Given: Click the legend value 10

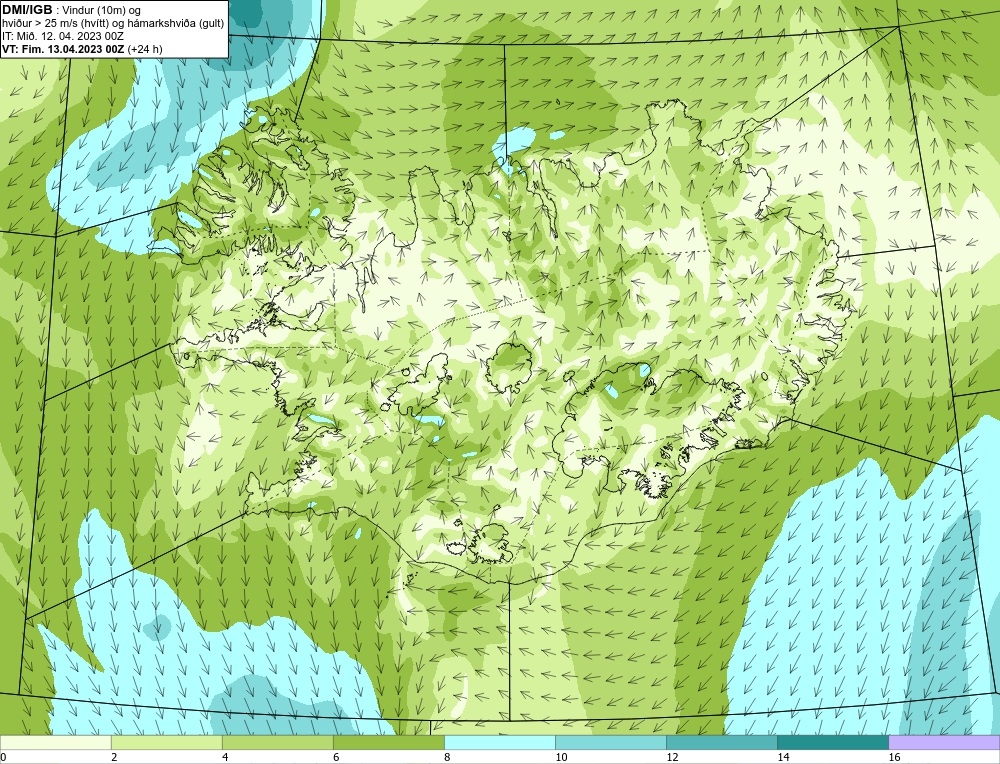Looking at the screenshot, I should pyautogui.click(x=561, y=757).
